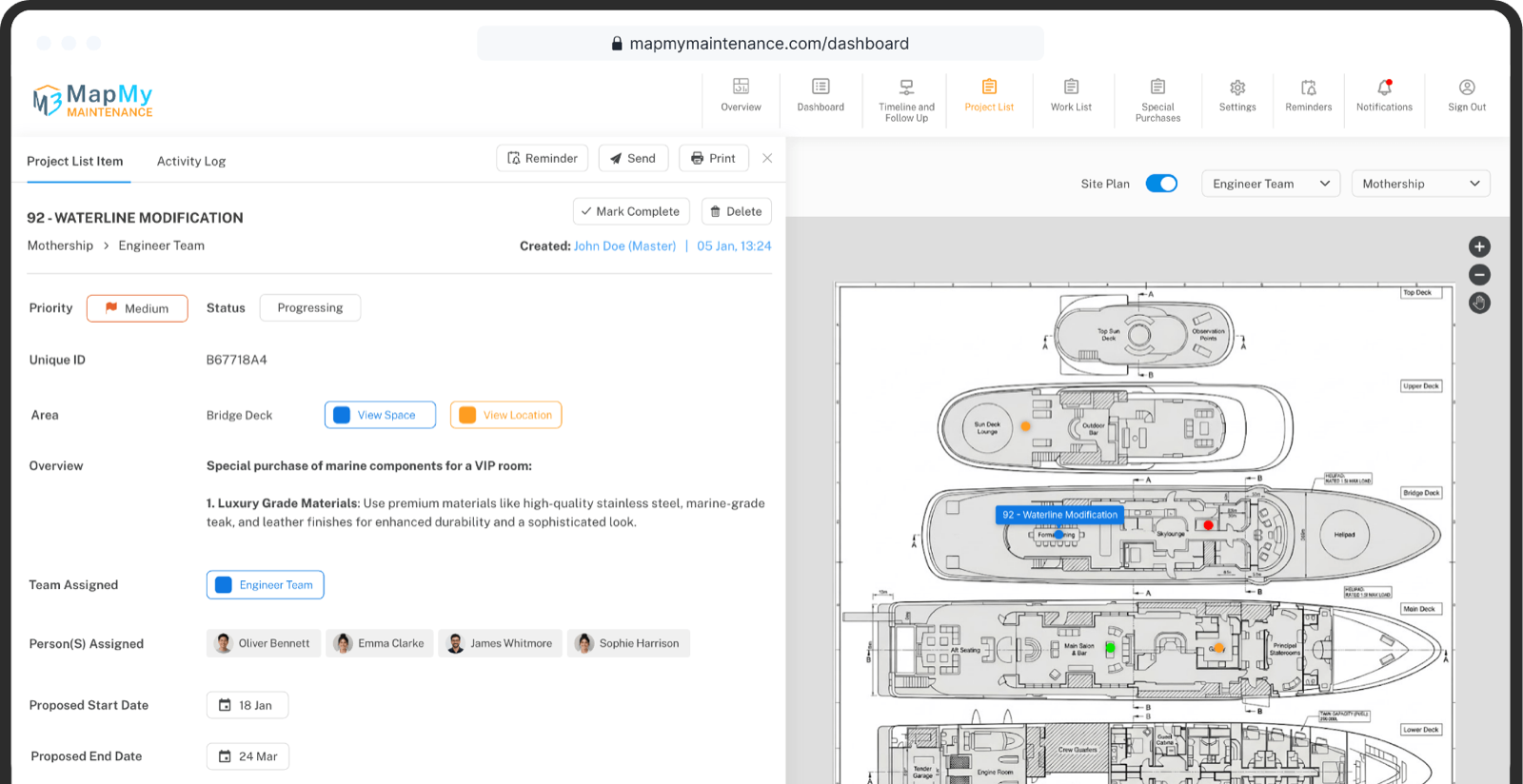Open the Work List nav icon
The width and height of the screenshot is (1523, 784).
pyautogui.click(x=1071, y=96)
